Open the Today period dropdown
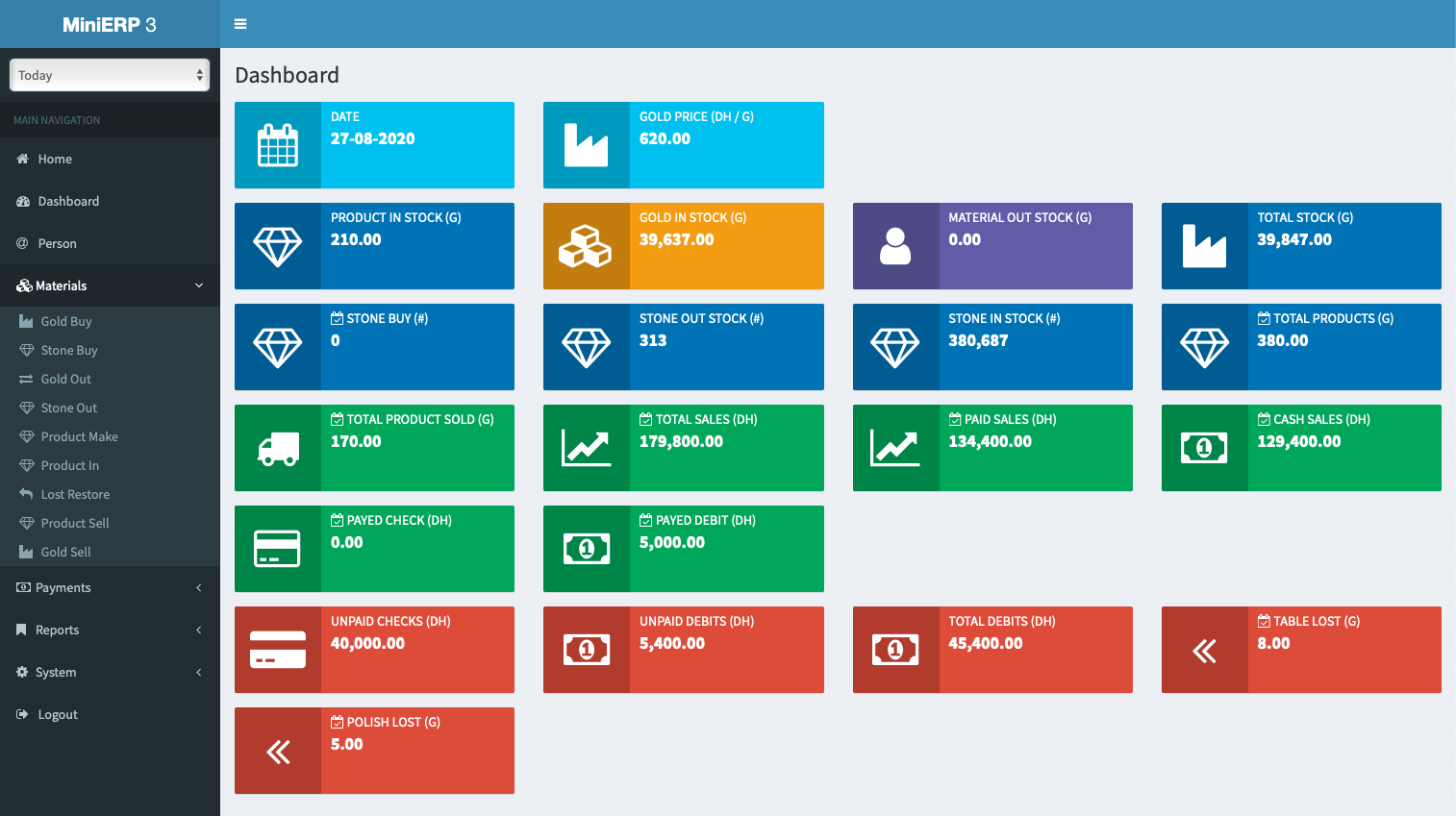The width and height of the screenshot is (1456, 816). click(x=110, y=75)
